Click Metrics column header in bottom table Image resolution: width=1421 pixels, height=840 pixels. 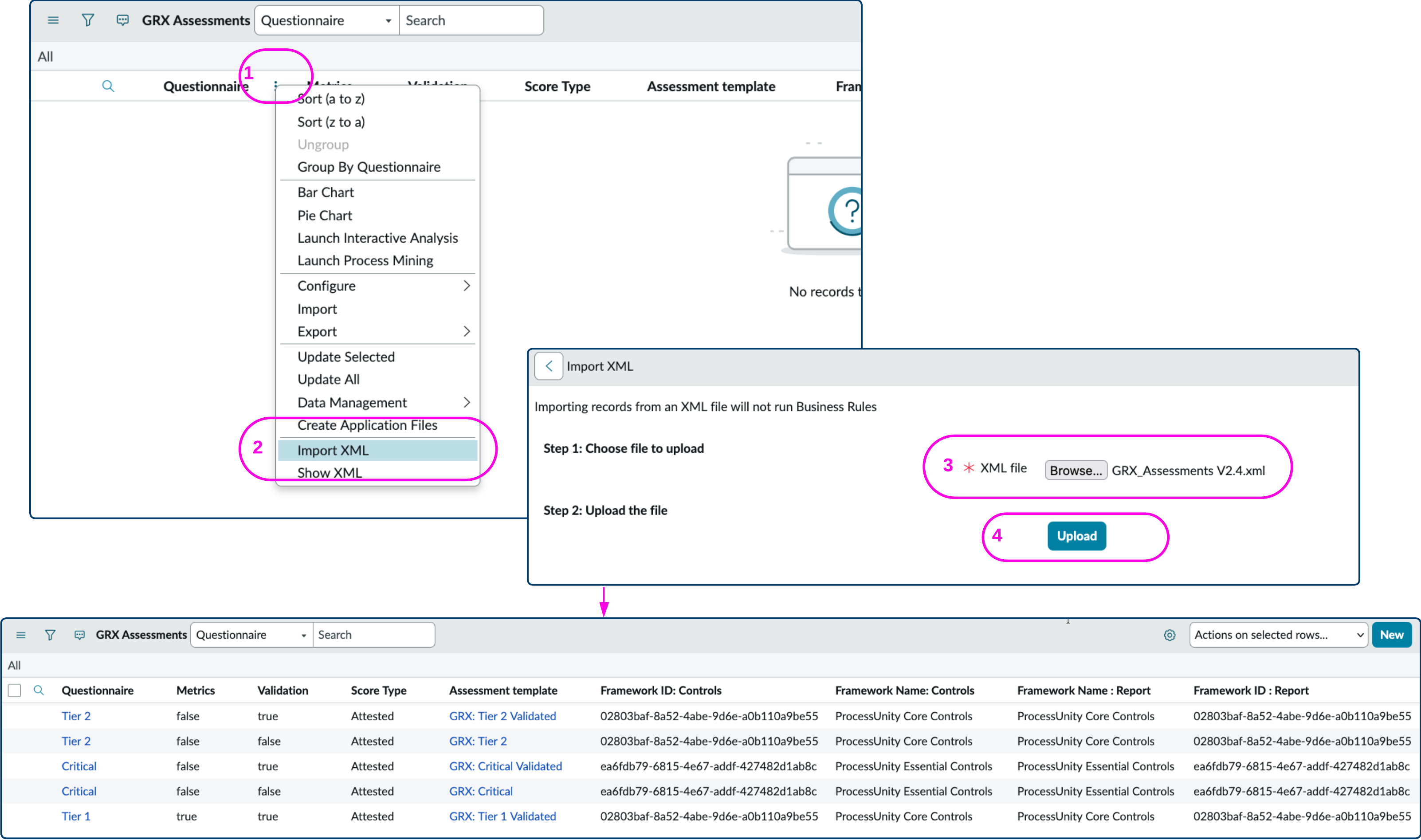point(195,691)
